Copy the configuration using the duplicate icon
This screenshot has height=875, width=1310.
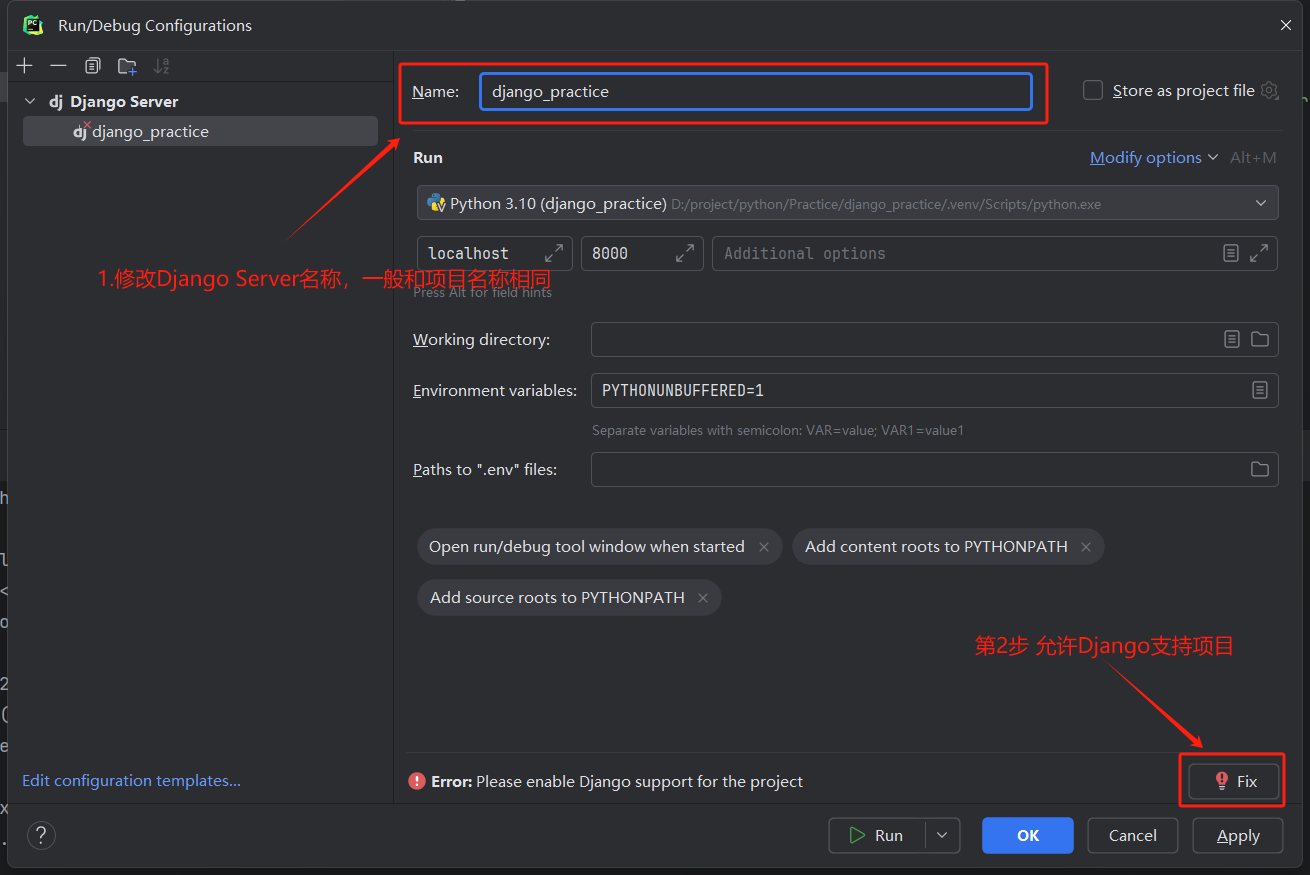(92, 66)
